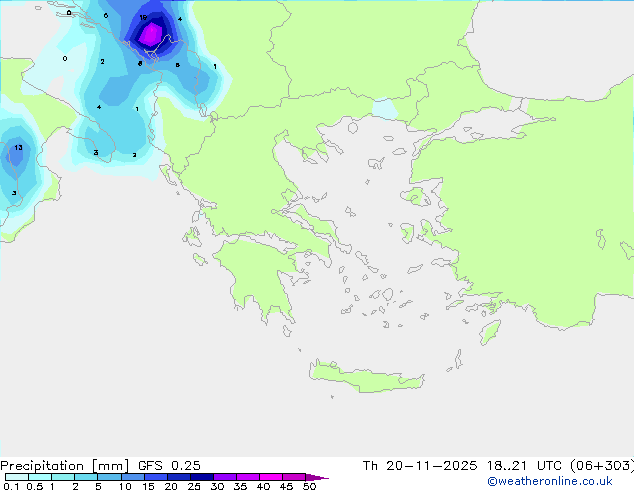634x490 pixels.
Task: Click the legend label '0.5'
Action: pos(34,486)
